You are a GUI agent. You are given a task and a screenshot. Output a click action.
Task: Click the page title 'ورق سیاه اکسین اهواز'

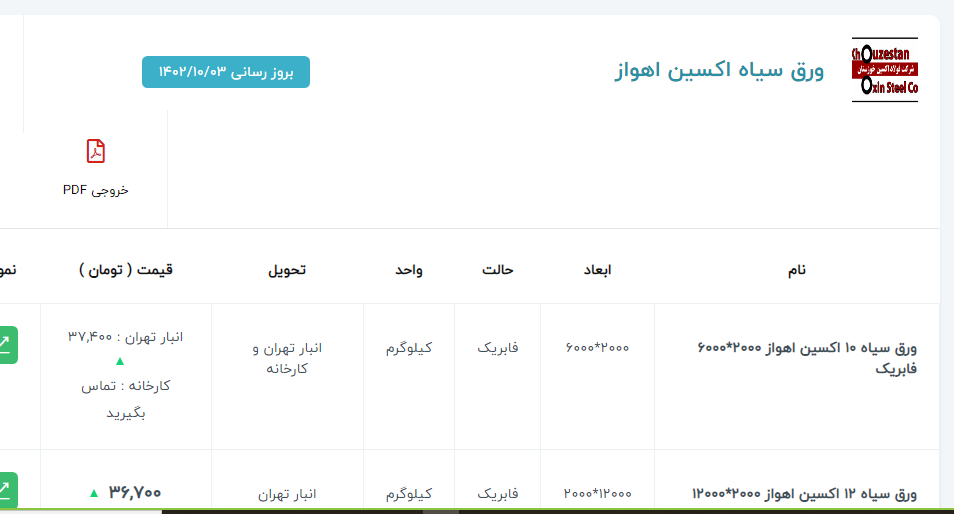pyautogui.click(x=719, y=72)
